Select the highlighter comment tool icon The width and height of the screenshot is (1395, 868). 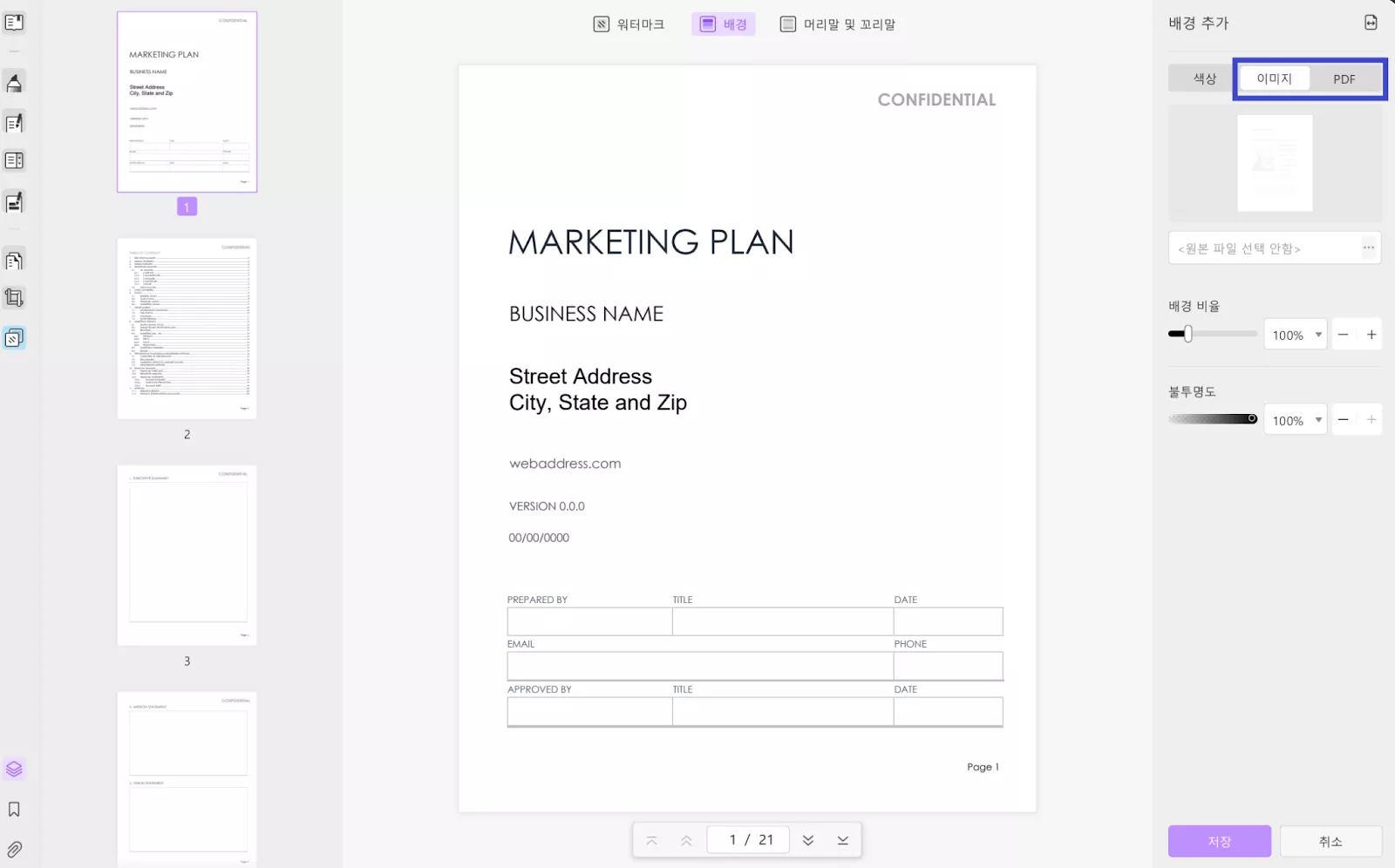point(14,83)
